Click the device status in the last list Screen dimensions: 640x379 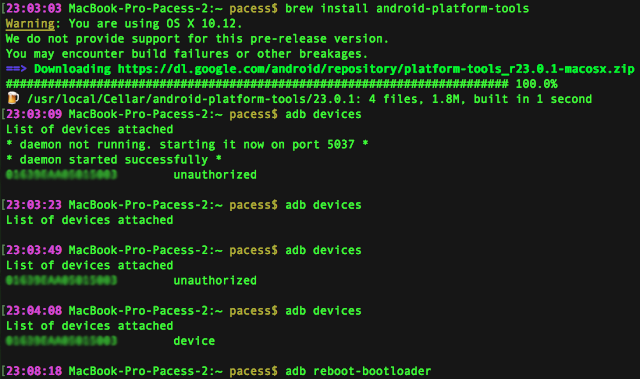194,341
